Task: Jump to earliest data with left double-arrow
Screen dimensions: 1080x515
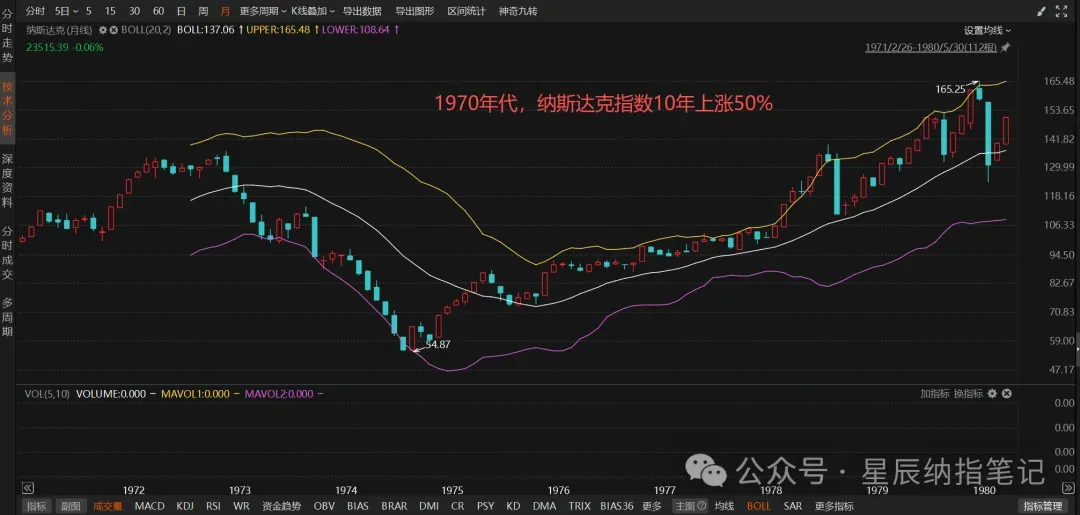Action: click(x=28, y=488)
